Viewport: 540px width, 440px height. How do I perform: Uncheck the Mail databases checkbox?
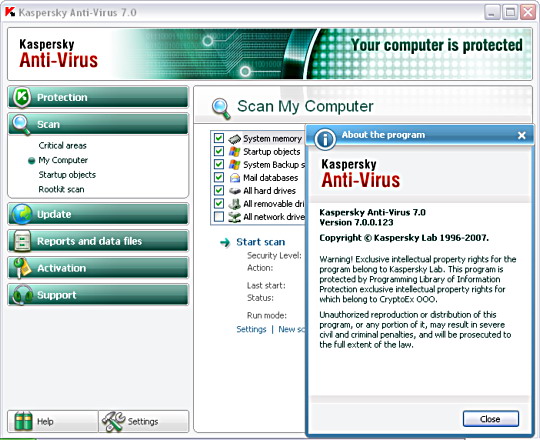(219, 177)
